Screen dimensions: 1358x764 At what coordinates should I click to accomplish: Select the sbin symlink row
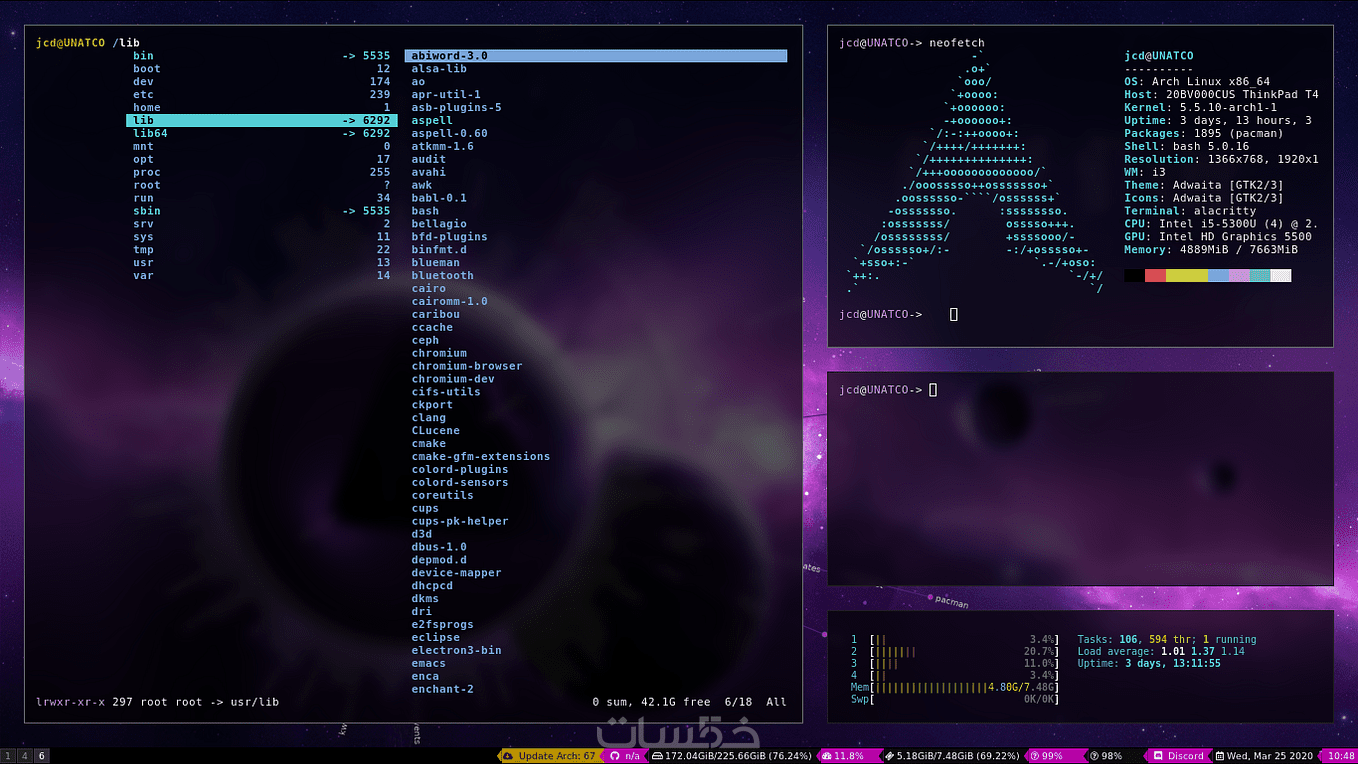[x=261, y=211]
